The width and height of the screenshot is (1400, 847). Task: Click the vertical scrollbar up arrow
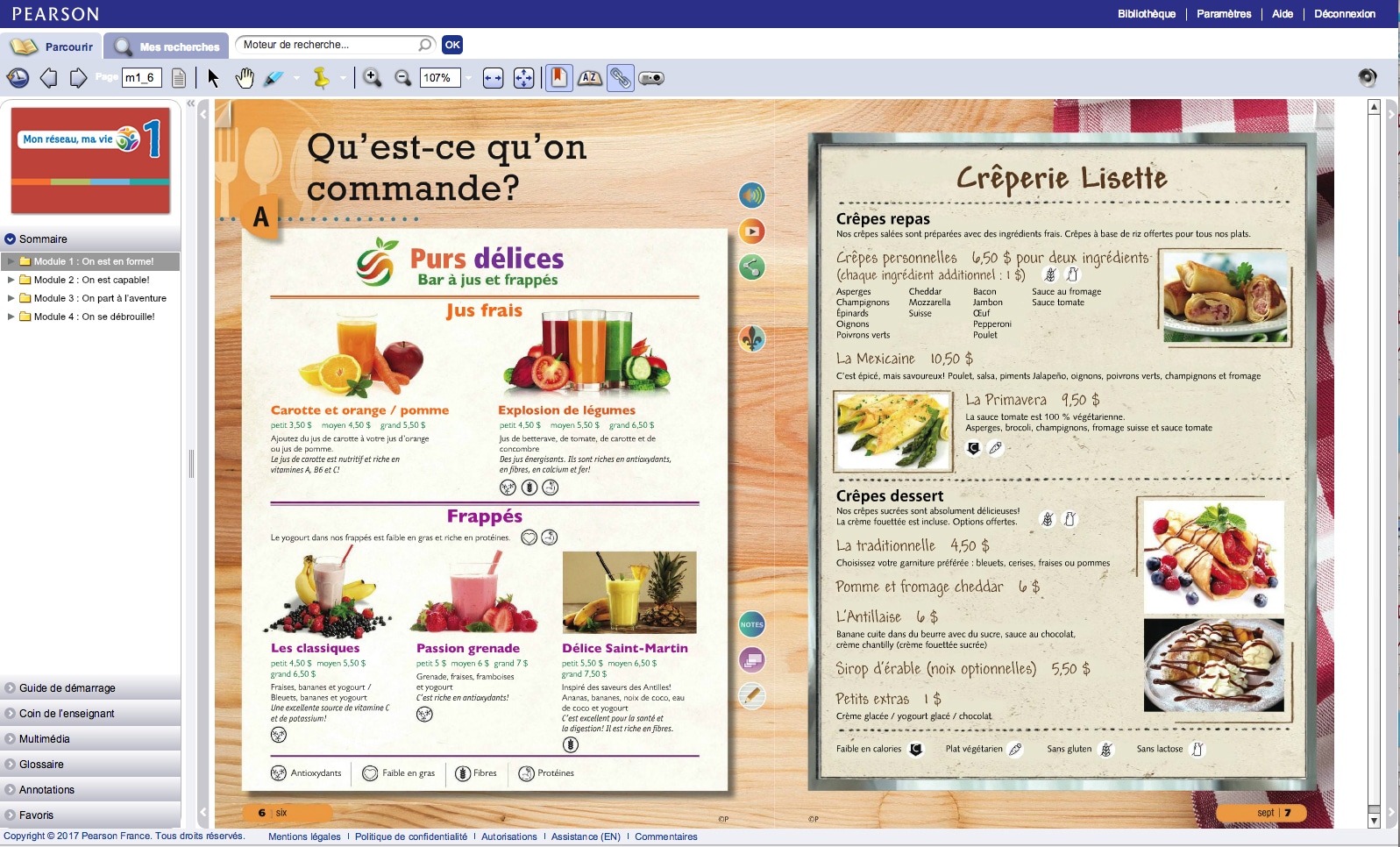coord(1374,107)
